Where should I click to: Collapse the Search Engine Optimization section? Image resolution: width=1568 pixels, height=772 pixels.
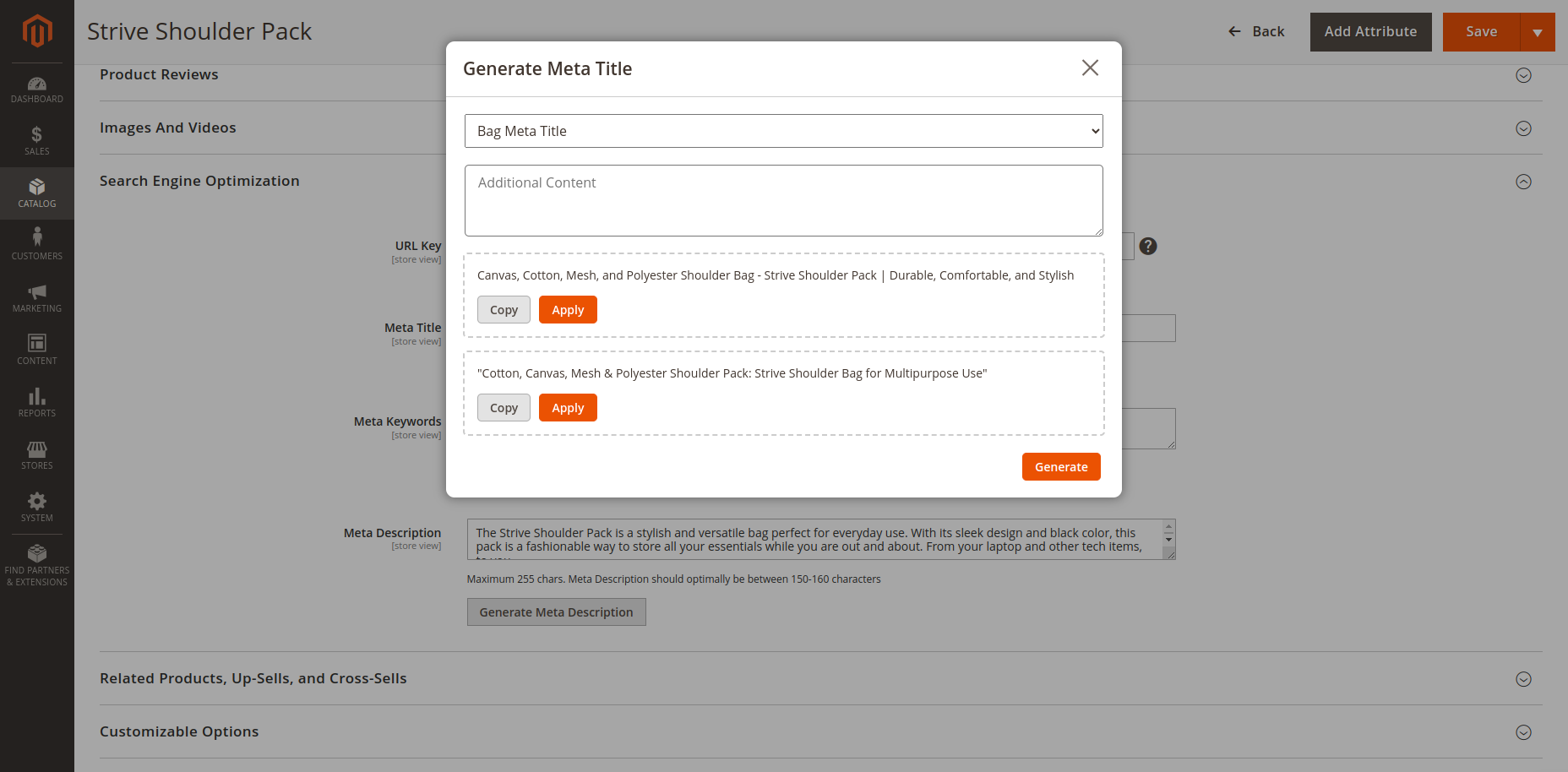coord(1523,182)
